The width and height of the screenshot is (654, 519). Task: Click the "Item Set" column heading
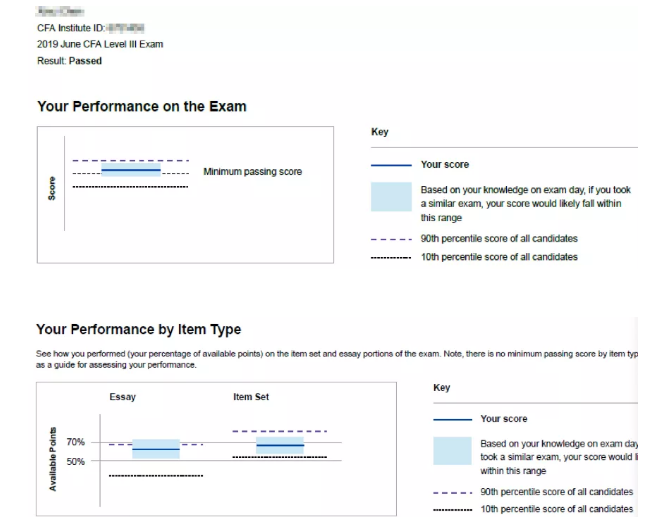251,397
